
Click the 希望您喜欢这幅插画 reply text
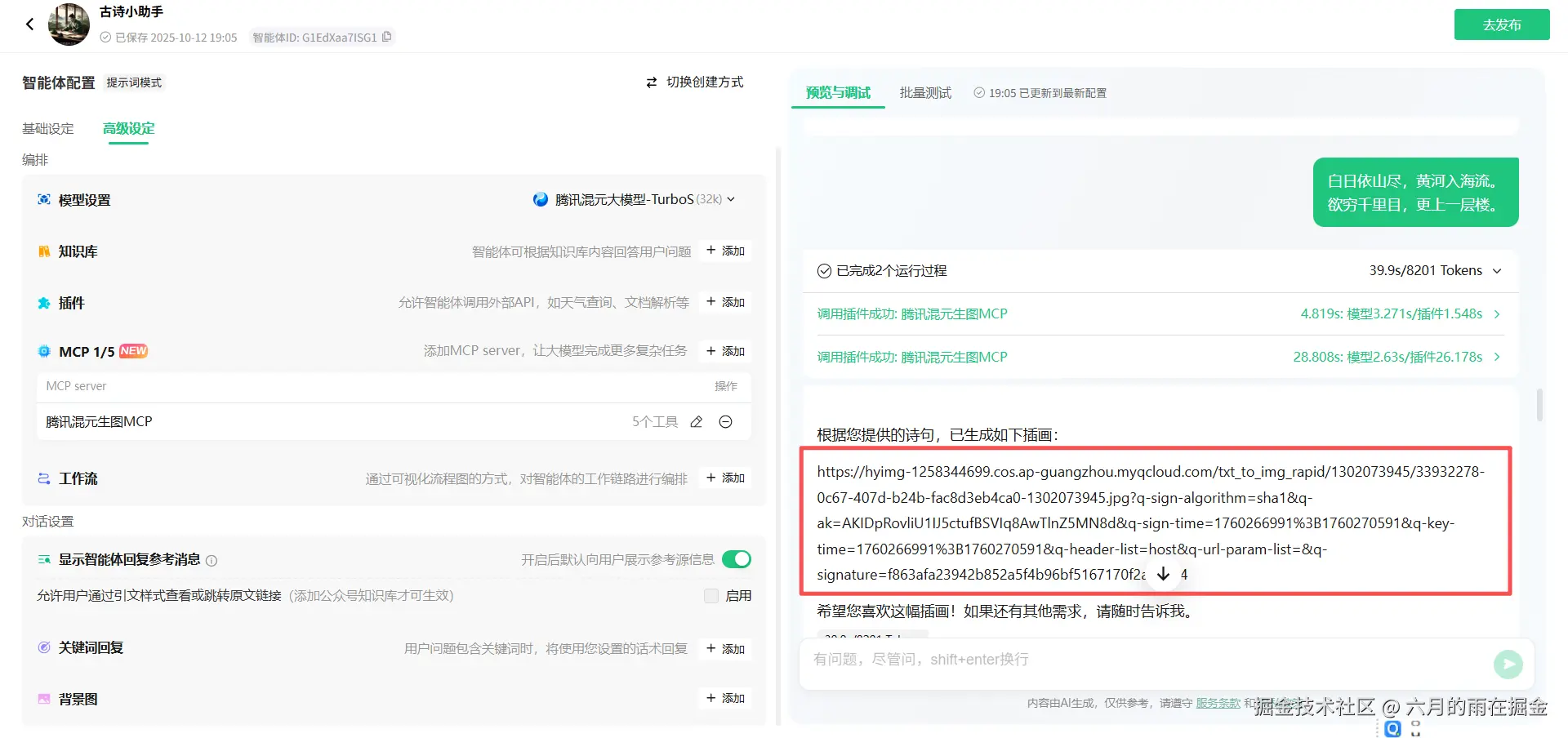point(1007,611)
